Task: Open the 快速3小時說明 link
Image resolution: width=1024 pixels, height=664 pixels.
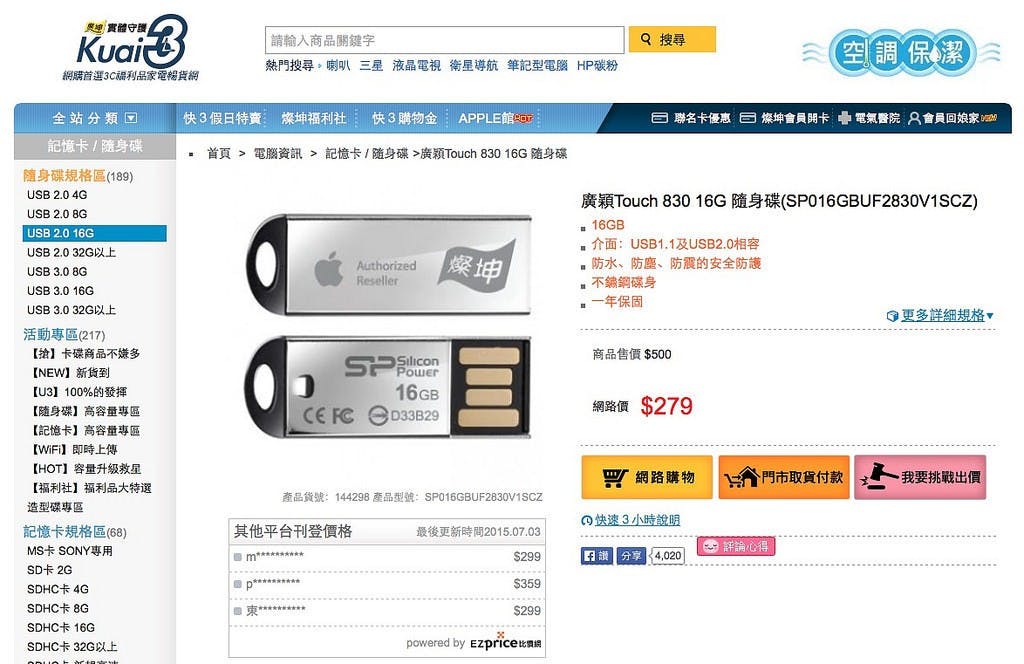Action: [631, 520]
